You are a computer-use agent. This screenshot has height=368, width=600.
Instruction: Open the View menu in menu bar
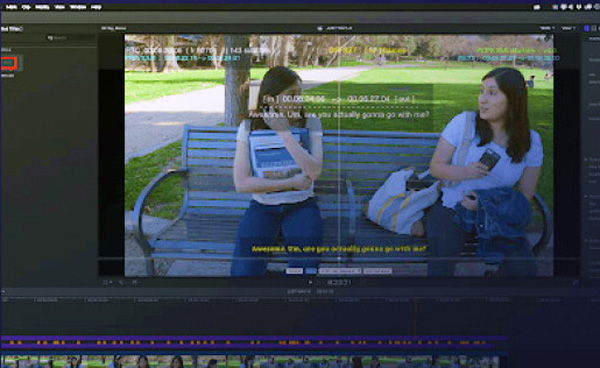click(x=59, y=7)
